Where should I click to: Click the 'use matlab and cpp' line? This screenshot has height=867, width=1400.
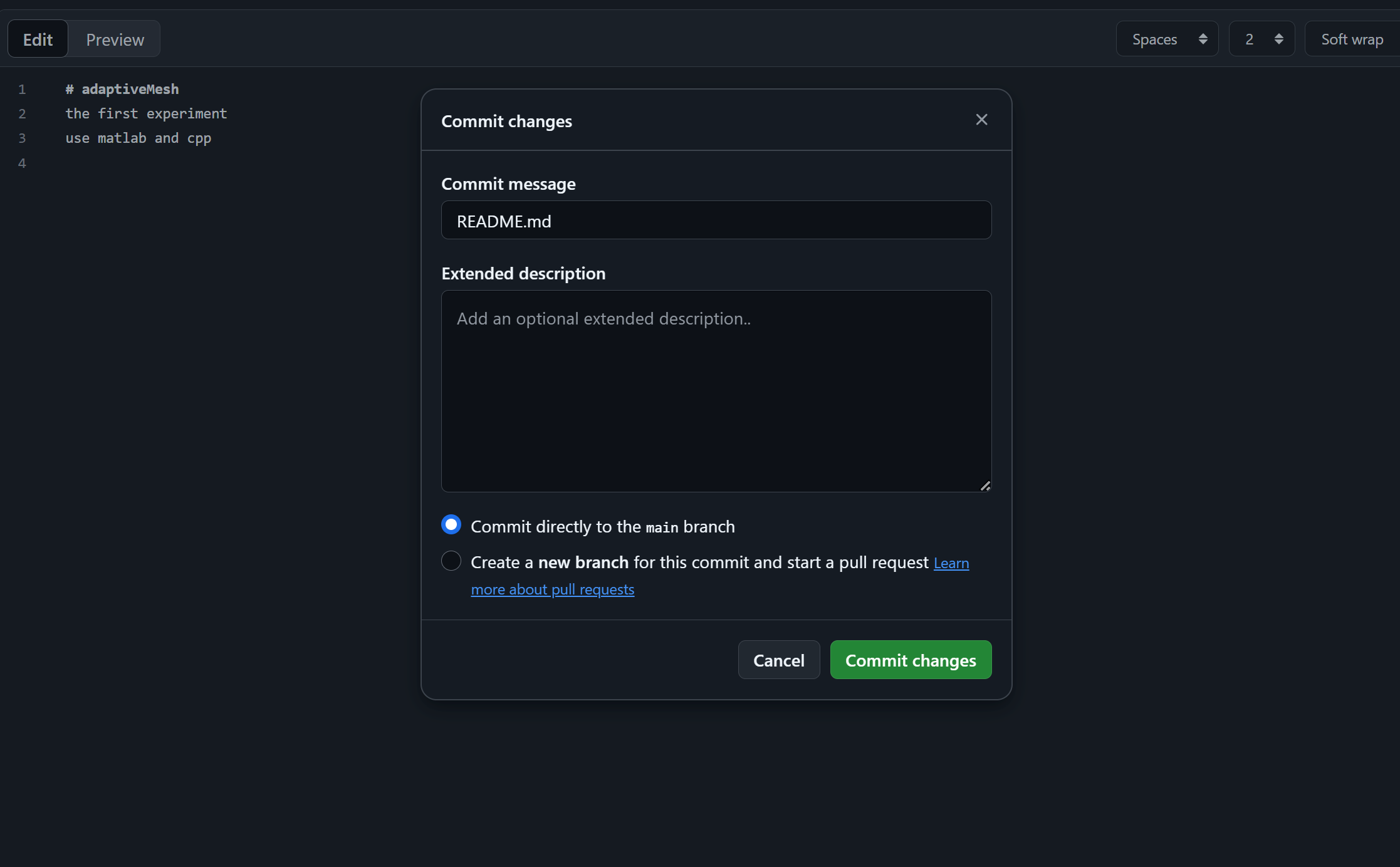138,138
